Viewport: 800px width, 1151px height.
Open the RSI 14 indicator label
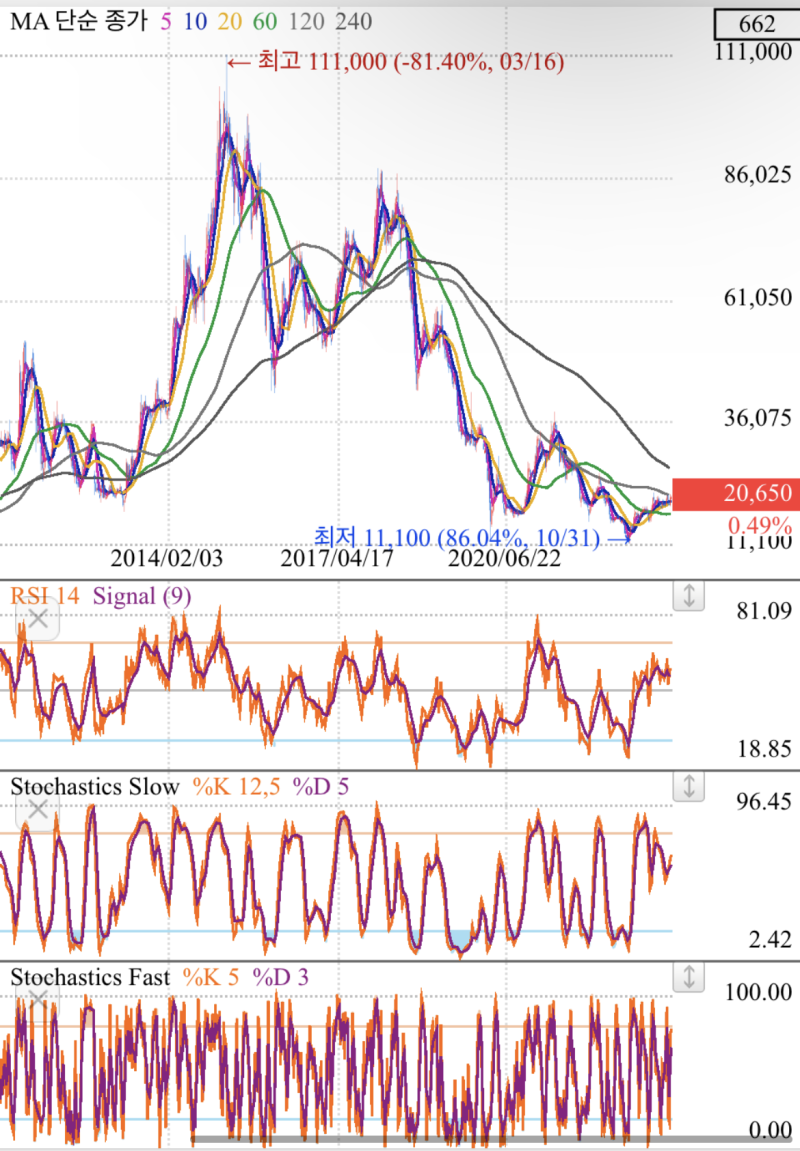[45, 595]
